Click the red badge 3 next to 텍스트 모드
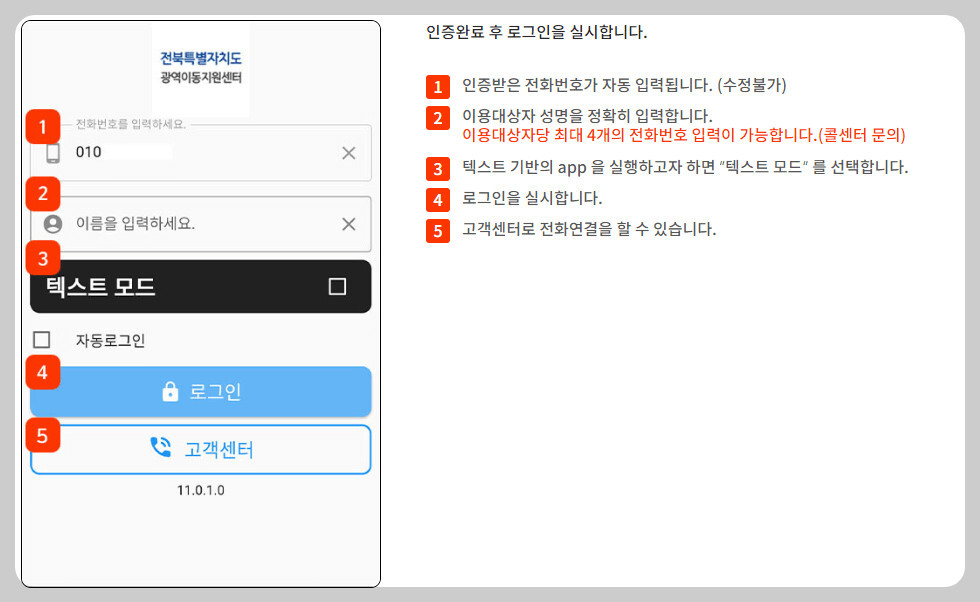 [42, 258]
